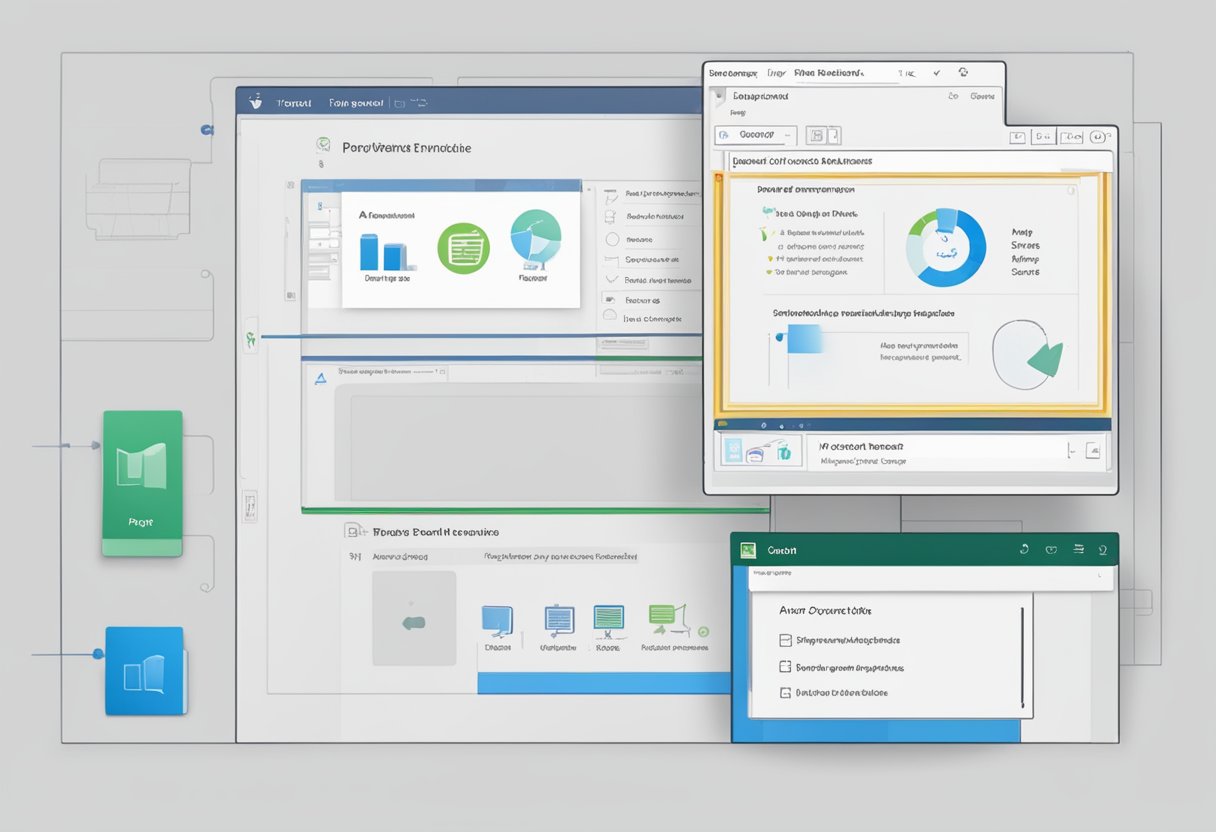Click the green image icon in dark green title bar
The width and height of the screenshot is (1216, 832).
(x=746, y=549)
